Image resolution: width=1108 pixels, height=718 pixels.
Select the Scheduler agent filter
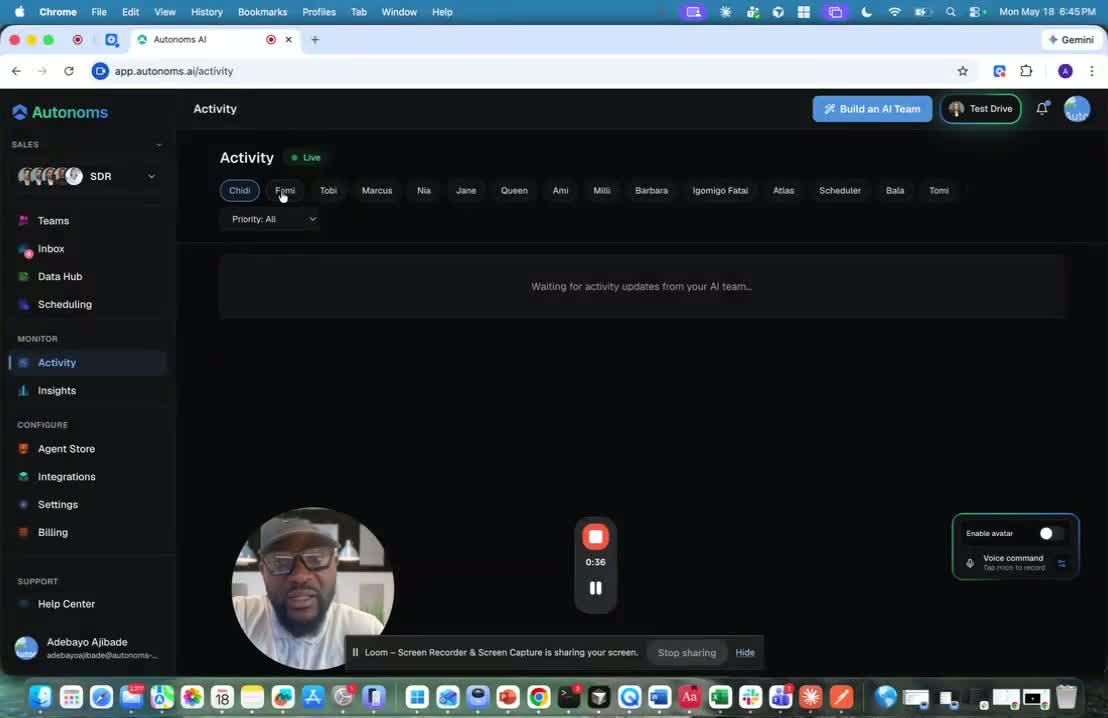tap(839, 190)
